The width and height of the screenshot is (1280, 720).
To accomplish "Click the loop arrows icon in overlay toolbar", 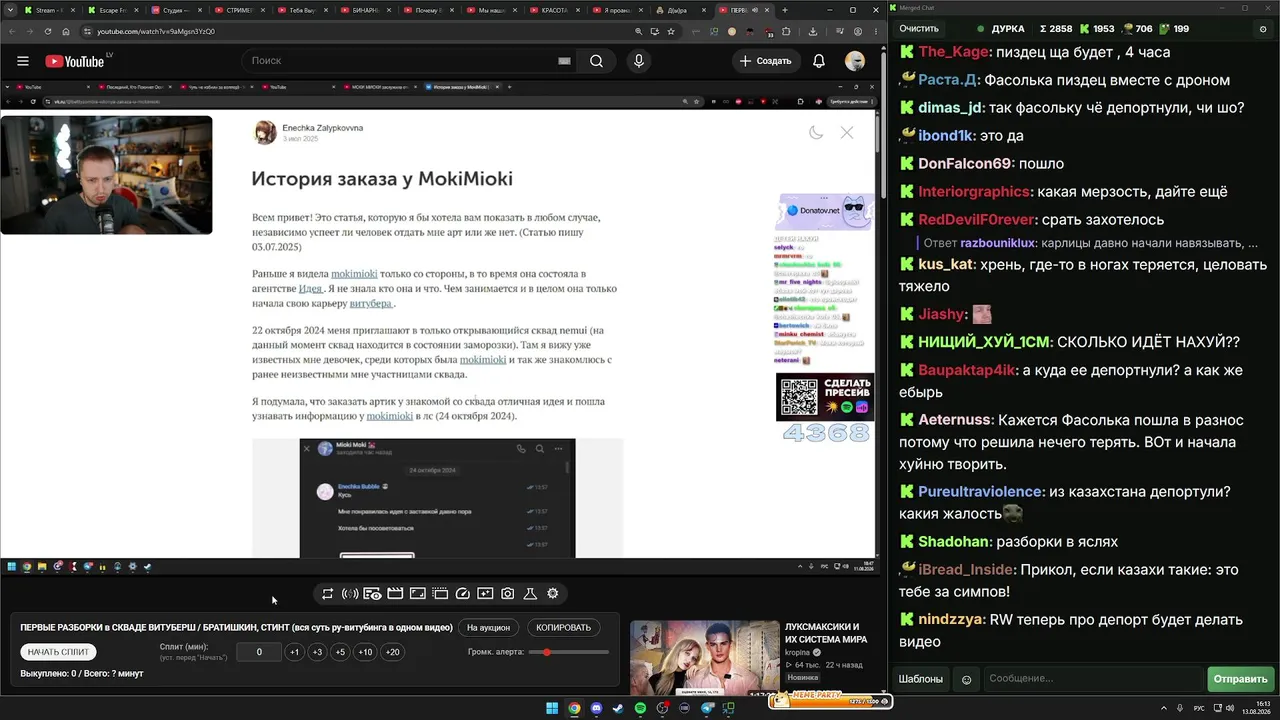I will (327, 594).
